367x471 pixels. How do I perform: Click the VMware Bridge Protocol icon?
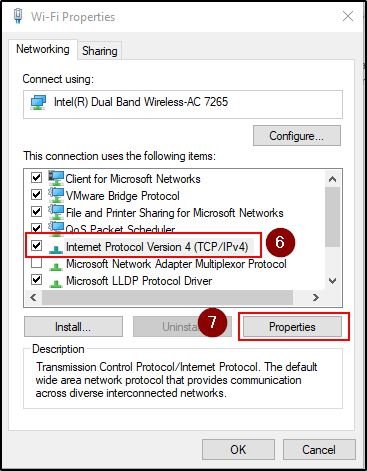tap(56, 195)
